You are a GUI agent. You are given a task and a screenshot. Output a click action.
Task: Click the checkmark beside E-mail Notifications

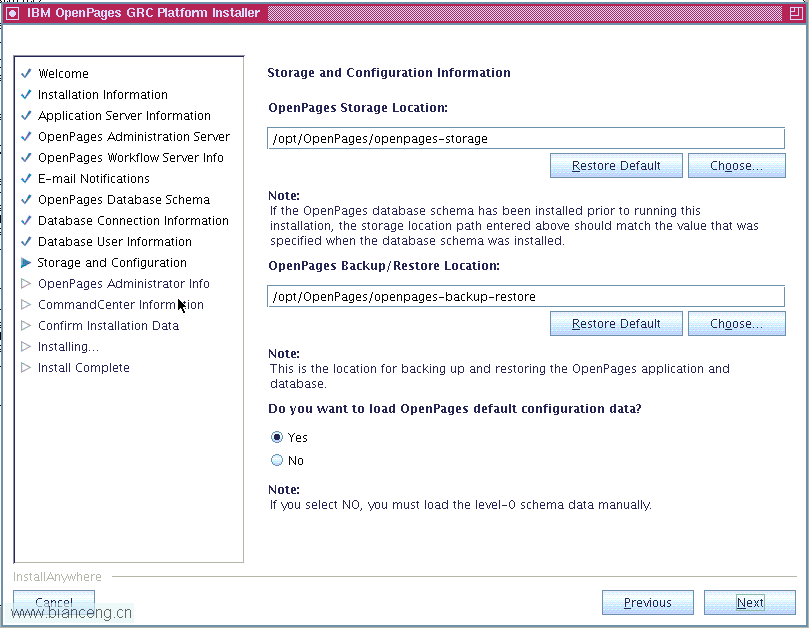26,179
